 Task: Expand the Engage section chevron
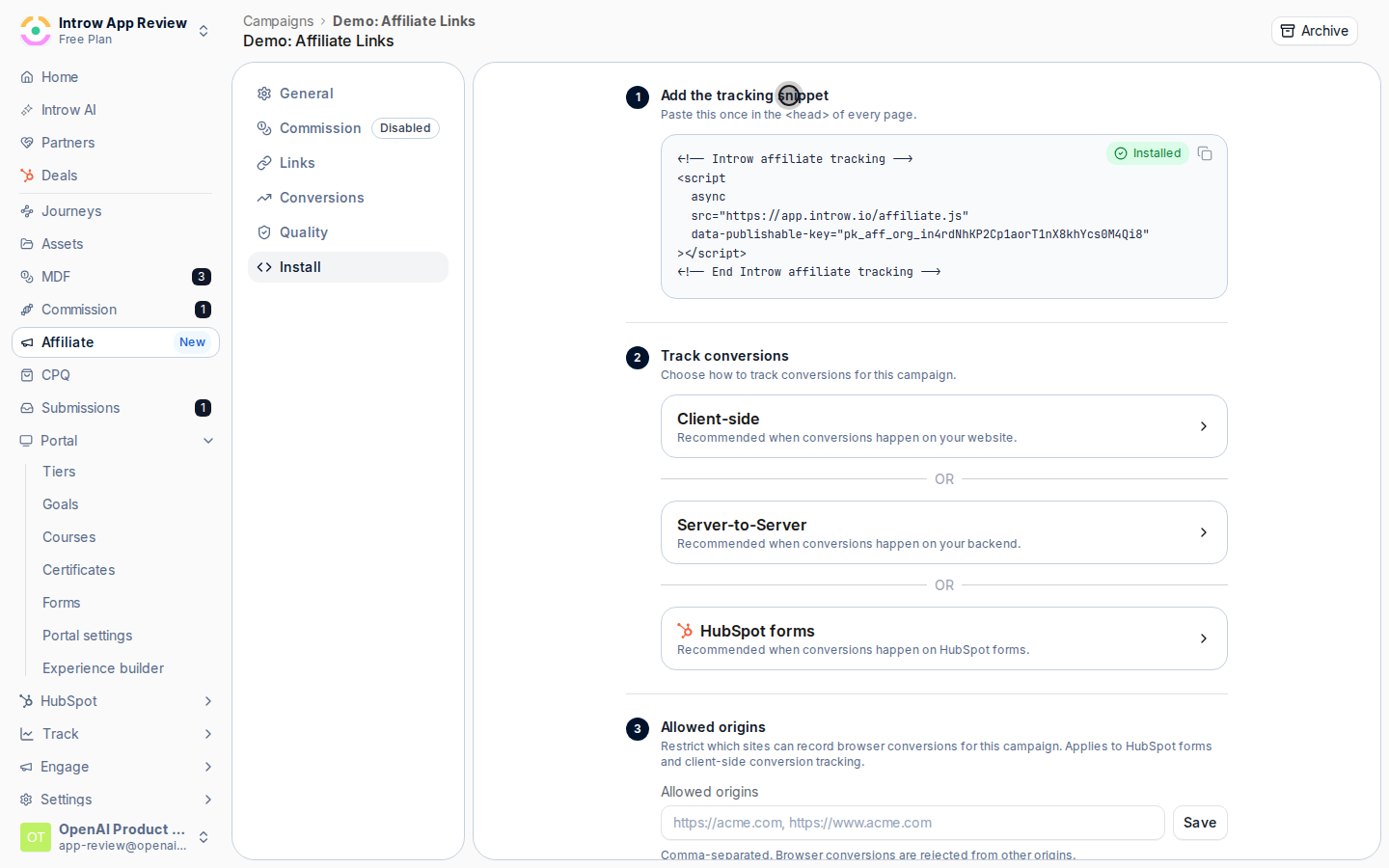208,767
